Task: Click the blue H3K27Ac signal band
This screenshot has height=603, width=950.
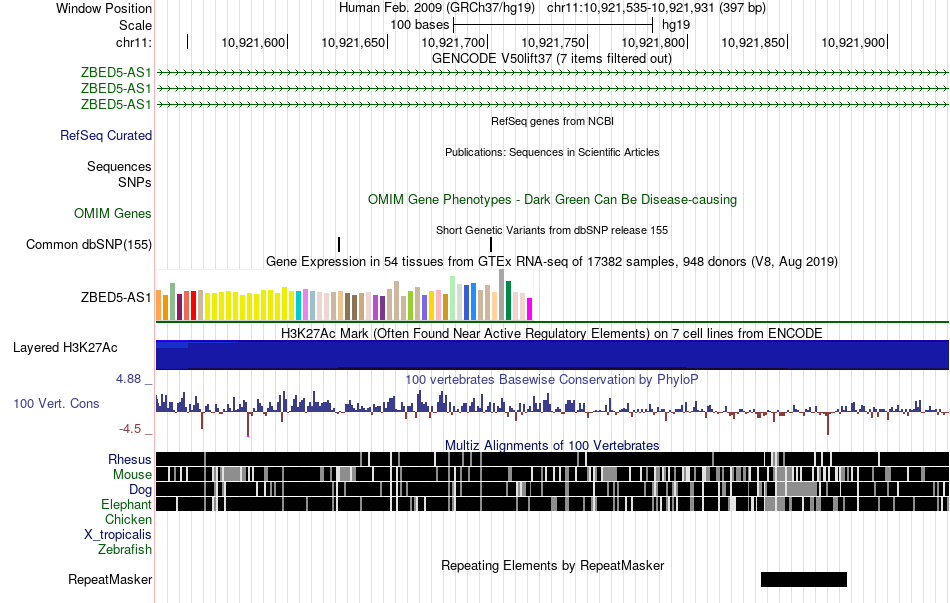Action: (x=552, y=355)
